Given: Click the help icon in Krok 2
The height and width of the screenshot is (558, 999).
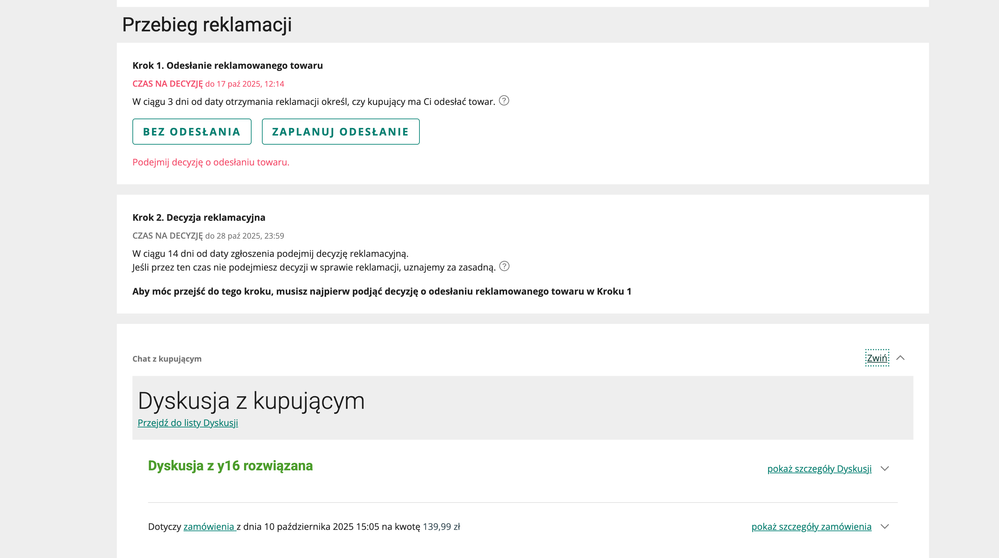Looking at the screenshot, I should (504, 266).
